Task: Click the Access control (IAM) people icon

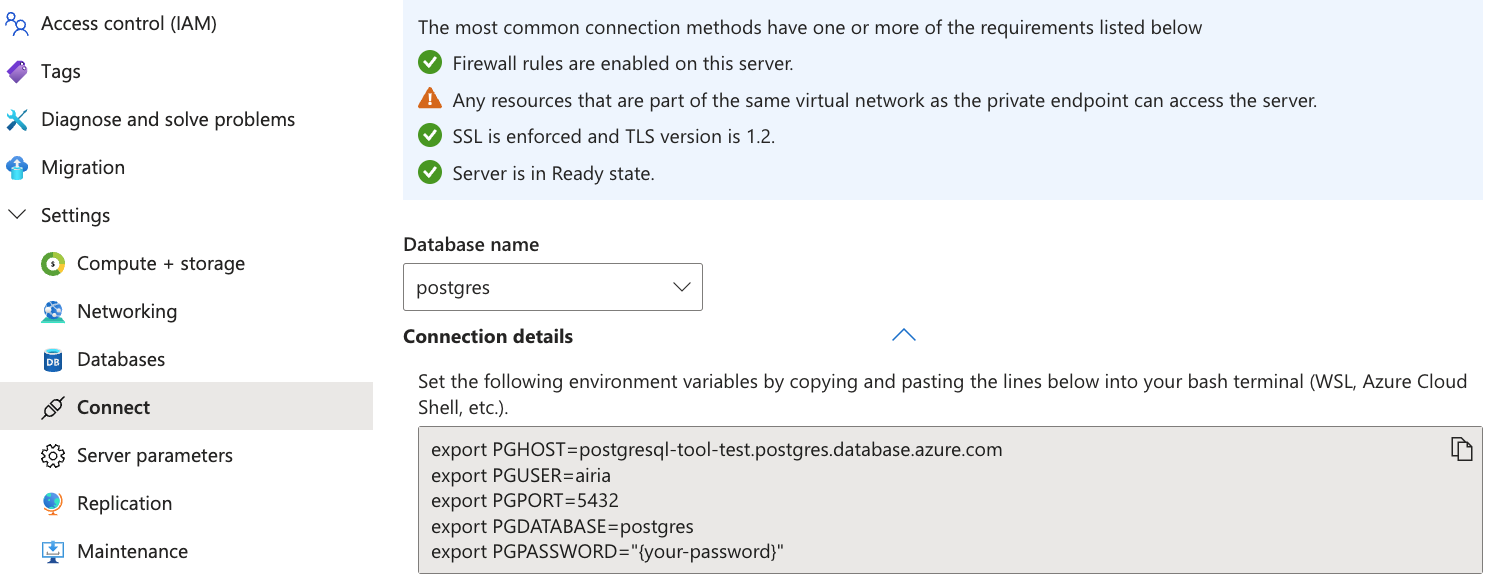Action: tap(17, 23)
